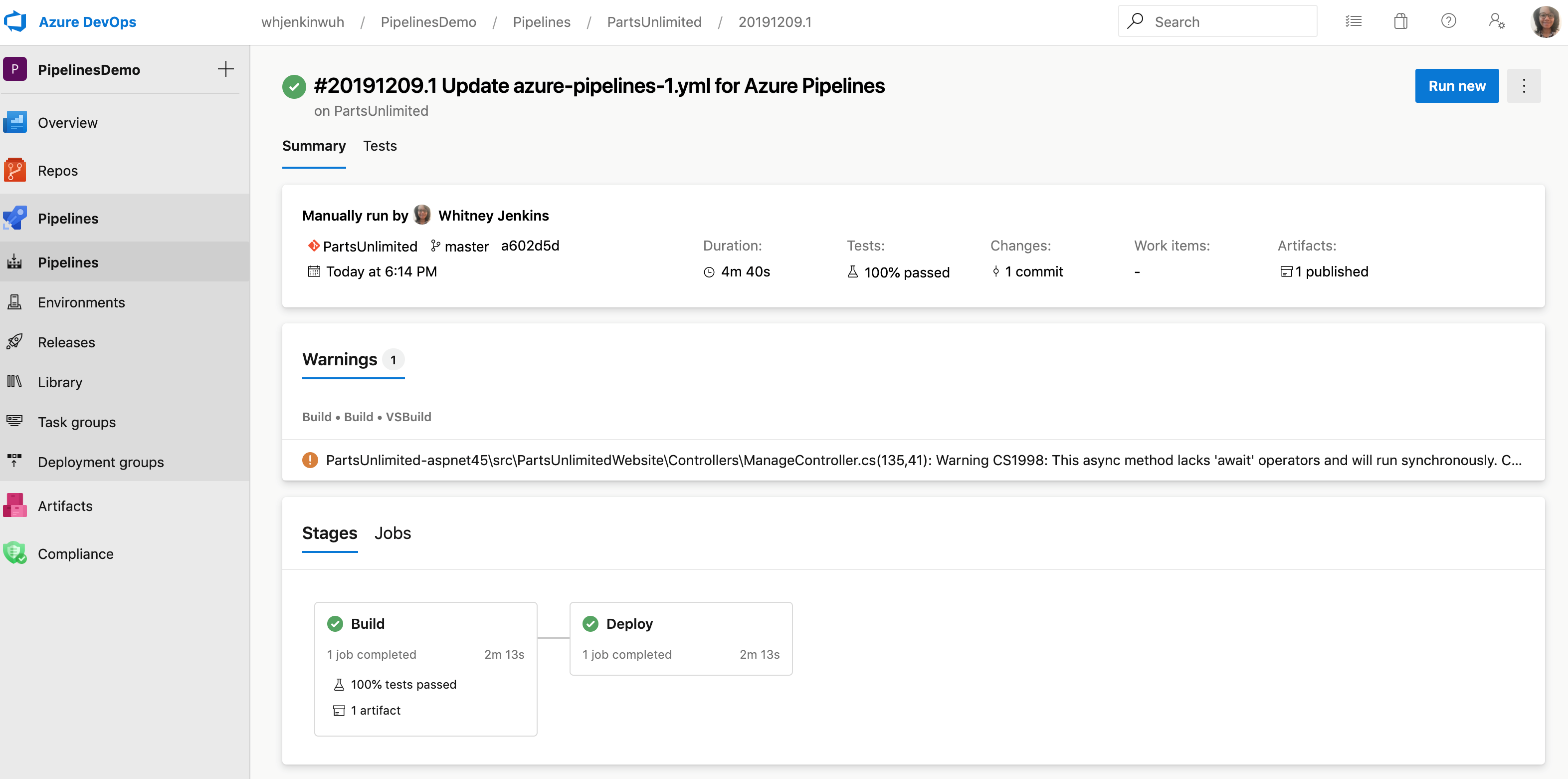1568x779 pixels.
Task: Switch to the Tests tab
Action: [x=381, y=146]
